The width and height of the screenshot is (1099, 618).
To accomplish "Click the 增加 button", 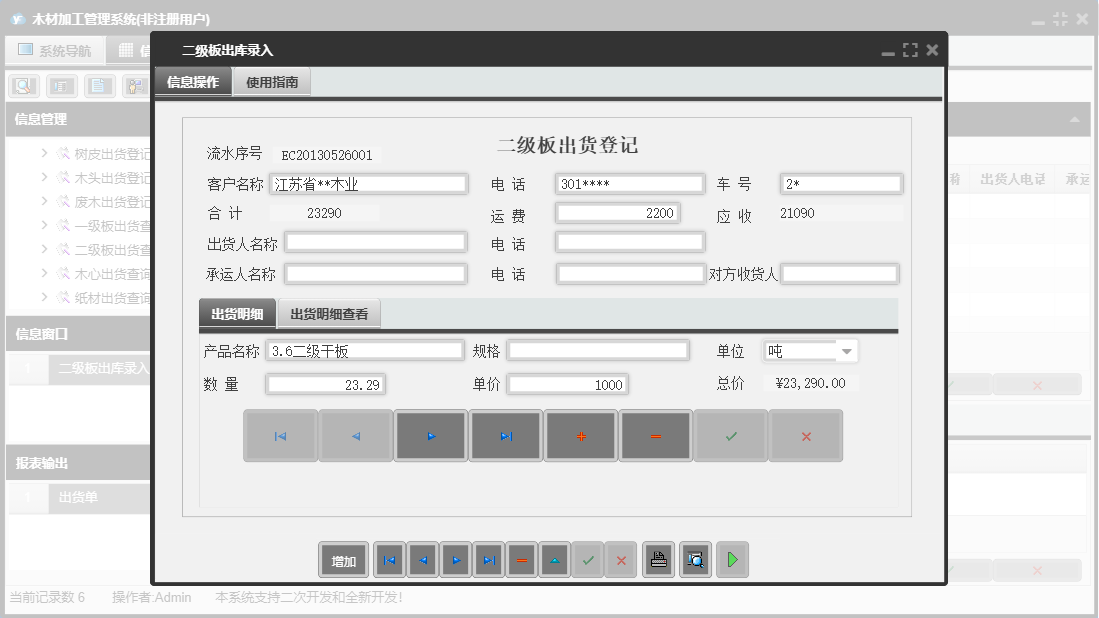I will (x=343, y=559).
